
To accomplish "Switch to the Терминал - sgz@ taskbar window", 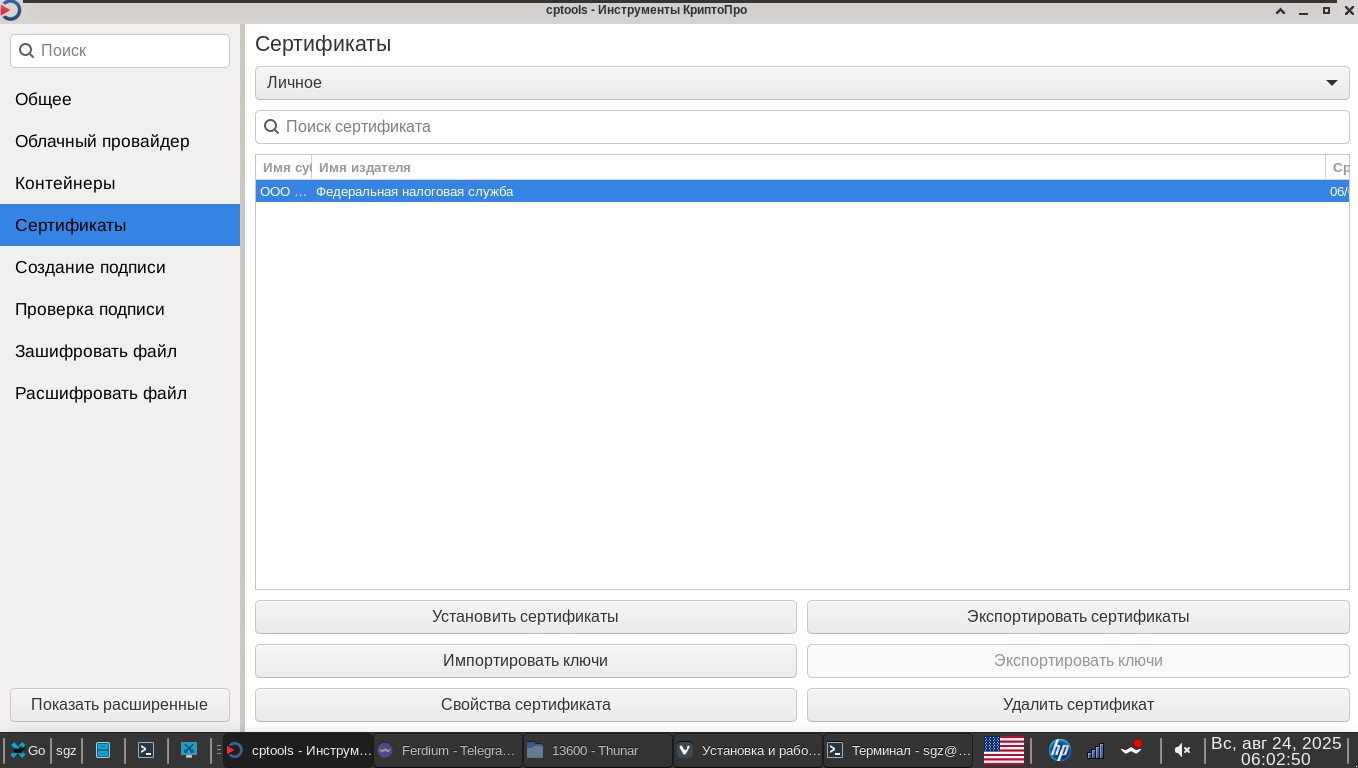I will (898, 750).
